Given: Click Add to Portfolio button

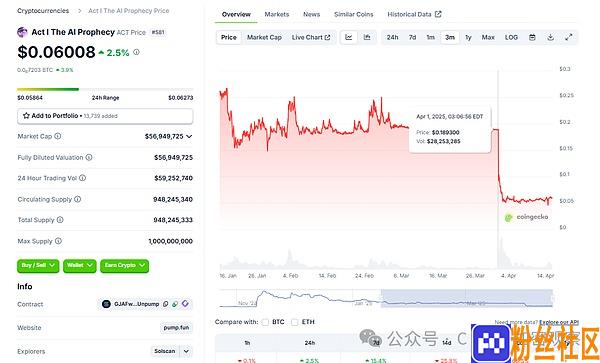Looking at the screenshot, I should (x=105, y=116).
